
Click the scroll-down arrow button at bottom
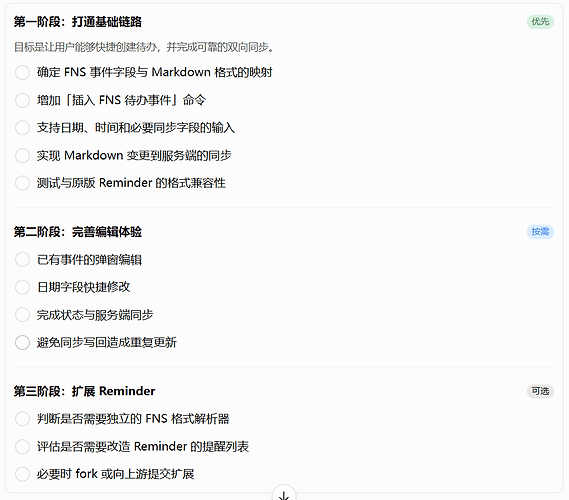coord(284,494)
